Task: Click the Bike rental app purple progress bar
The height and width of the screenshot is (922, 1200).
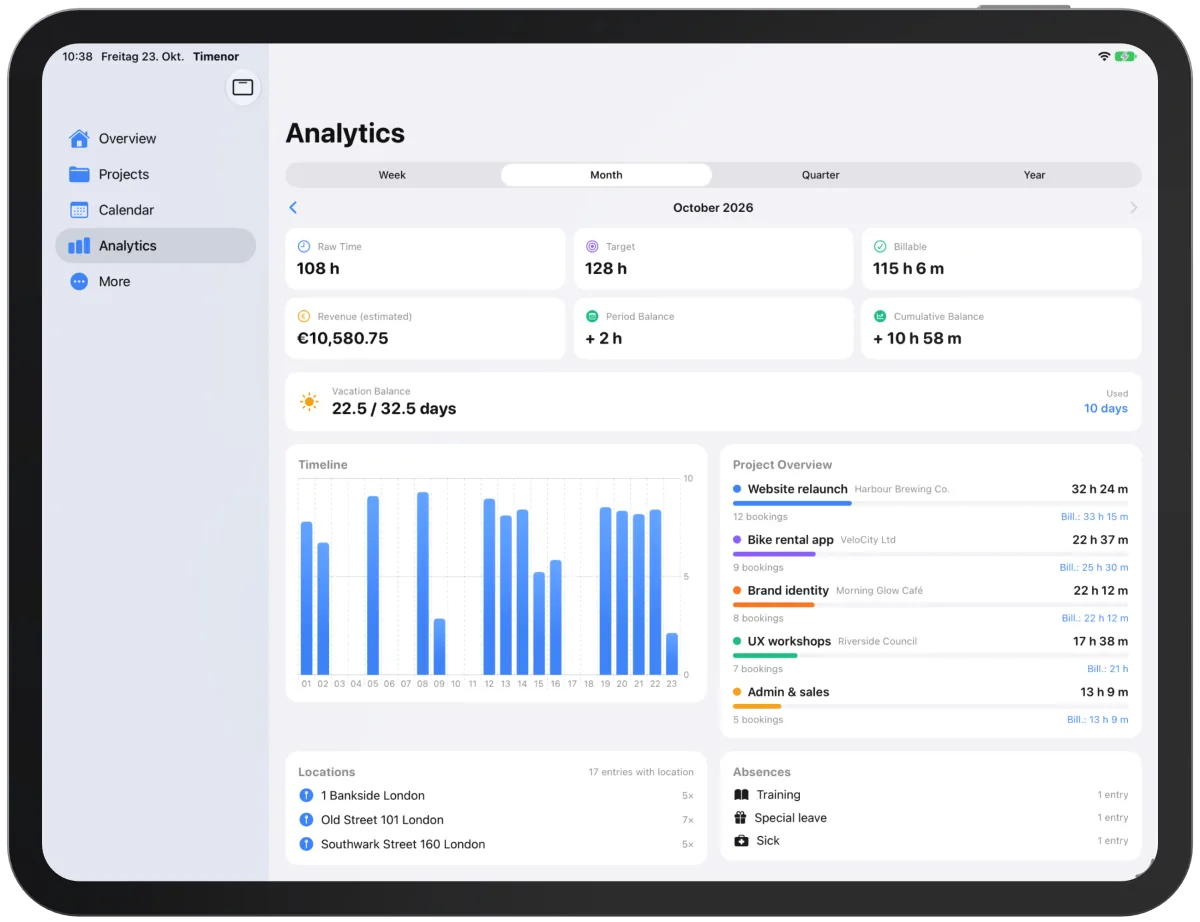Action: [774, 554]
